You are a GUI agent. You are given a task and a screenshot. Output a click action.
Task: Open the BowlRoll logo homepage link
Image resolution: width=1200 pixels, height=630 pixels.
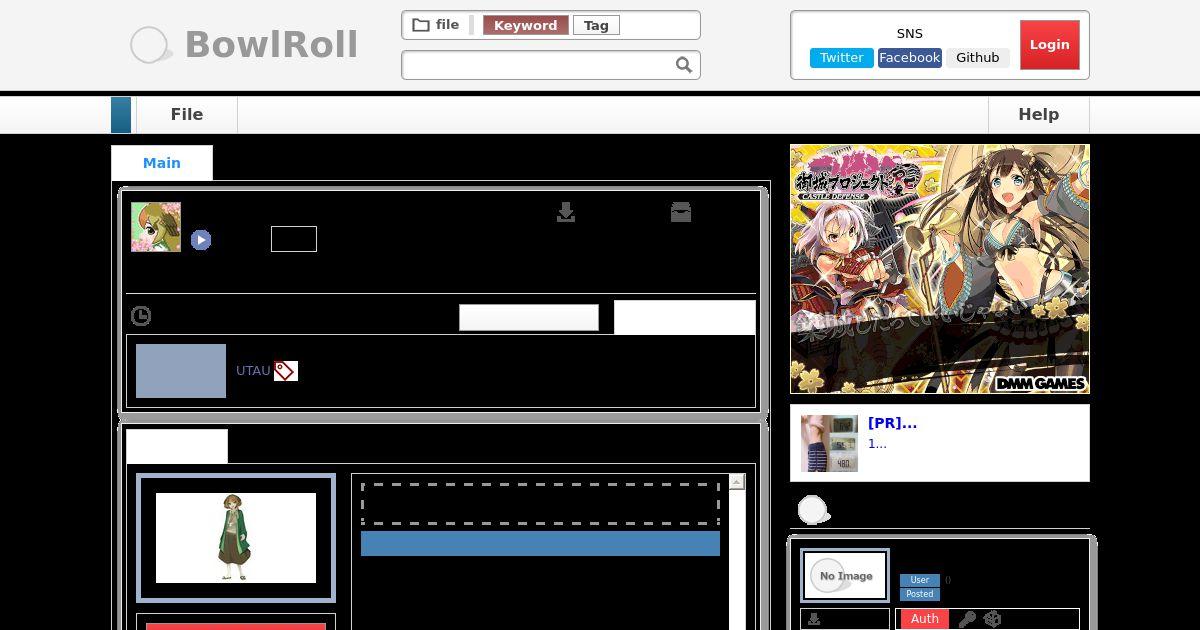click(244, 45)
